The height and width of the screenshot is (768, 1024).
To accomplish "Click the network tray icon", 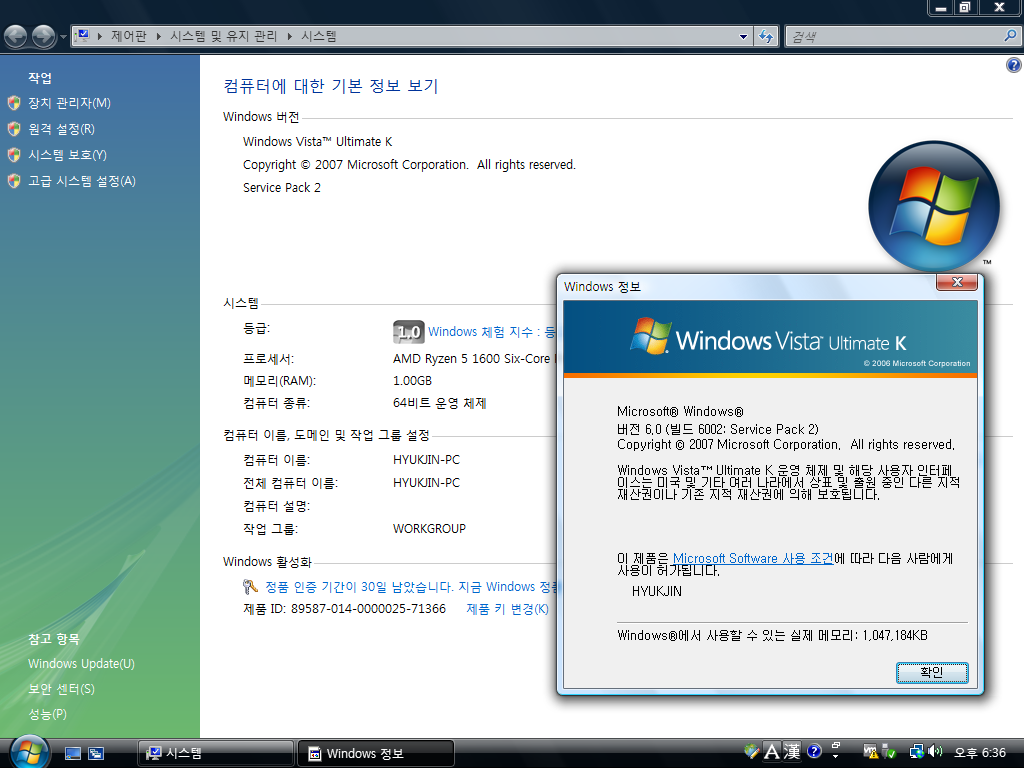I will (917, 752).
